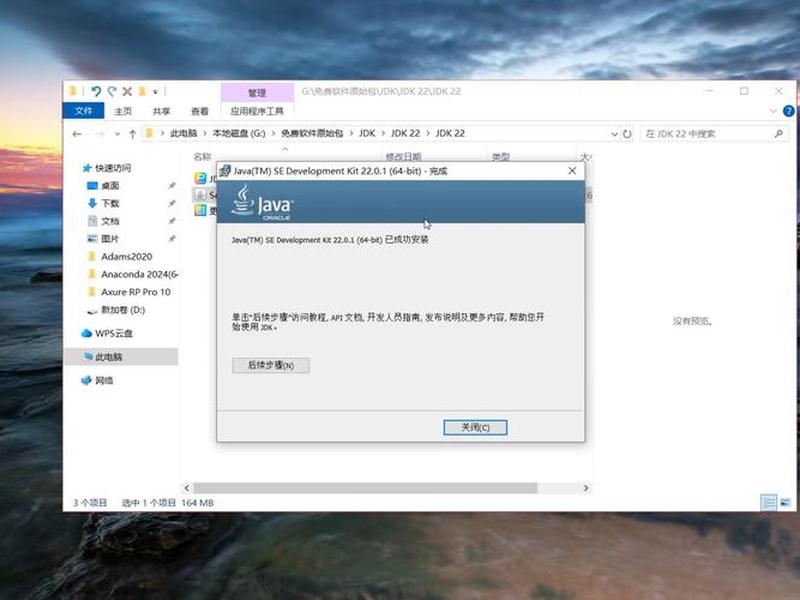Maximize the File Explorer window
Image resolution: width=800 pixels, height=600 pixels.
(x=744, y=91)
